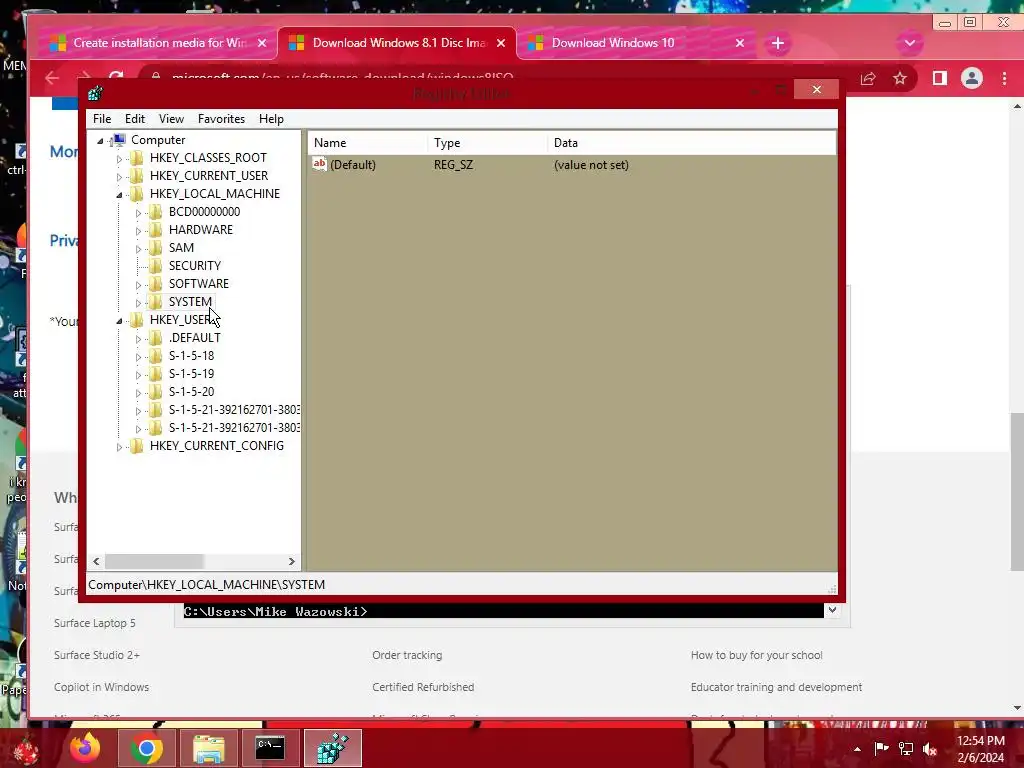Expand the SAM key arrow
1024x768 pixels.
(138, 249)
